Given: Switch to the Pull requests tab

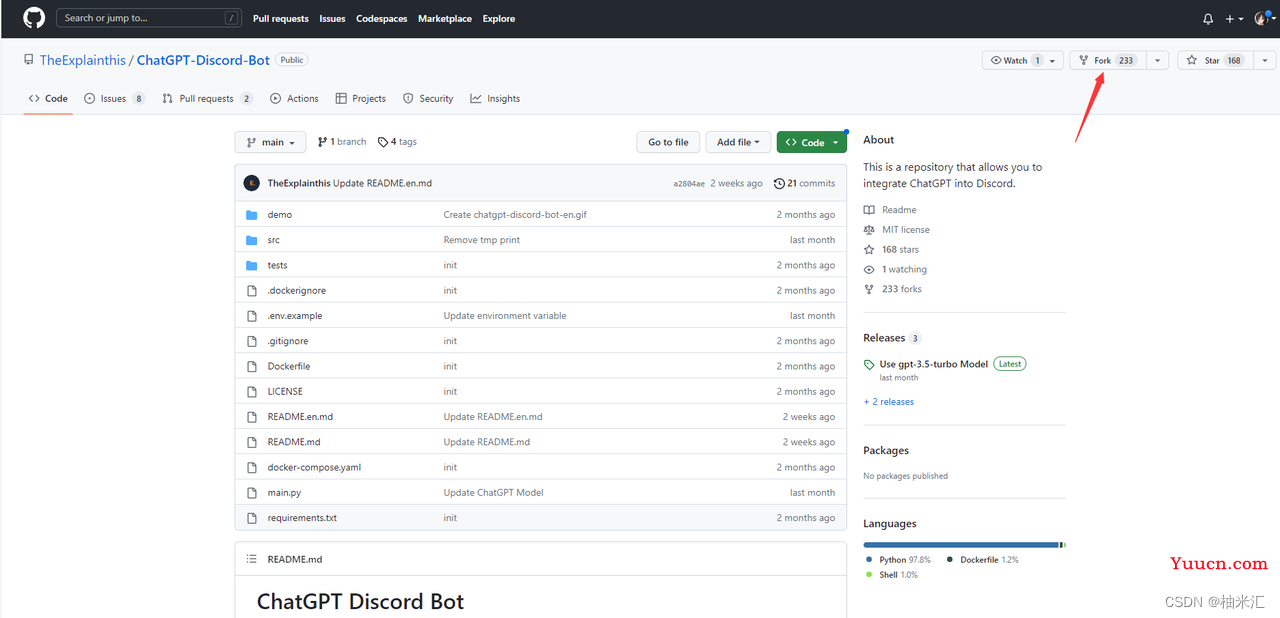Looking at the screenshot, I should coord(207,98).
